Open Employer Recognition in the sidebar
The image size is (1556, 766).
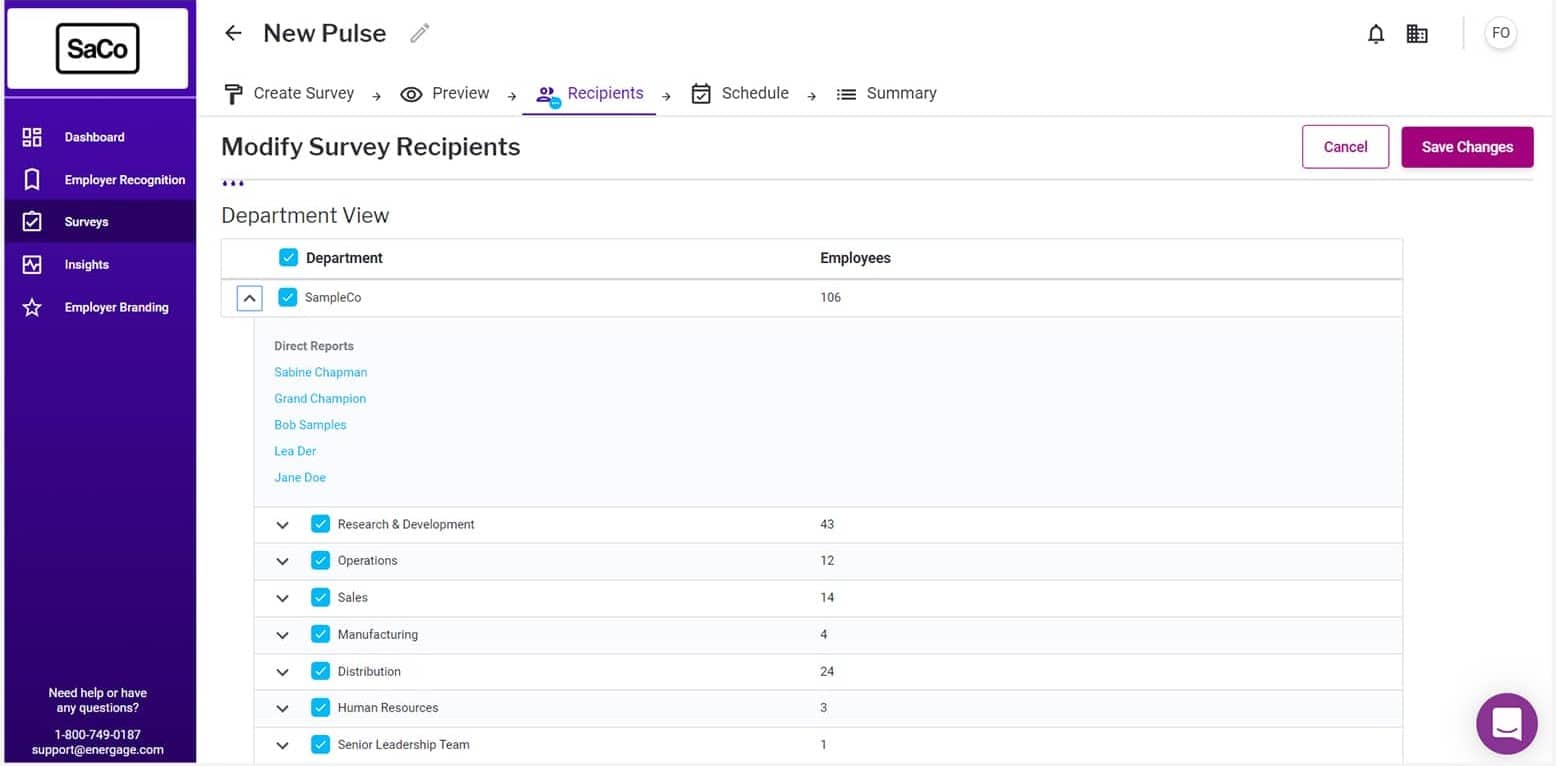(100, 180)
